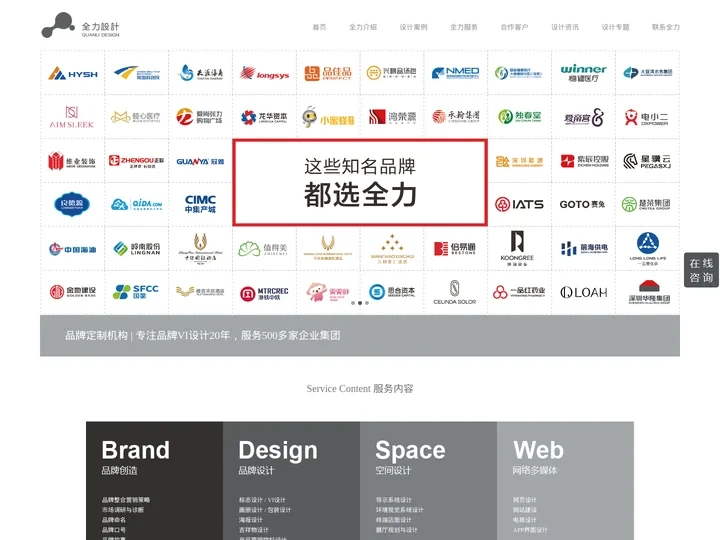Open 设计资讯 in the top menu
Image resolution: width=720 pixels, height=540 pixels.
(565, 27)
